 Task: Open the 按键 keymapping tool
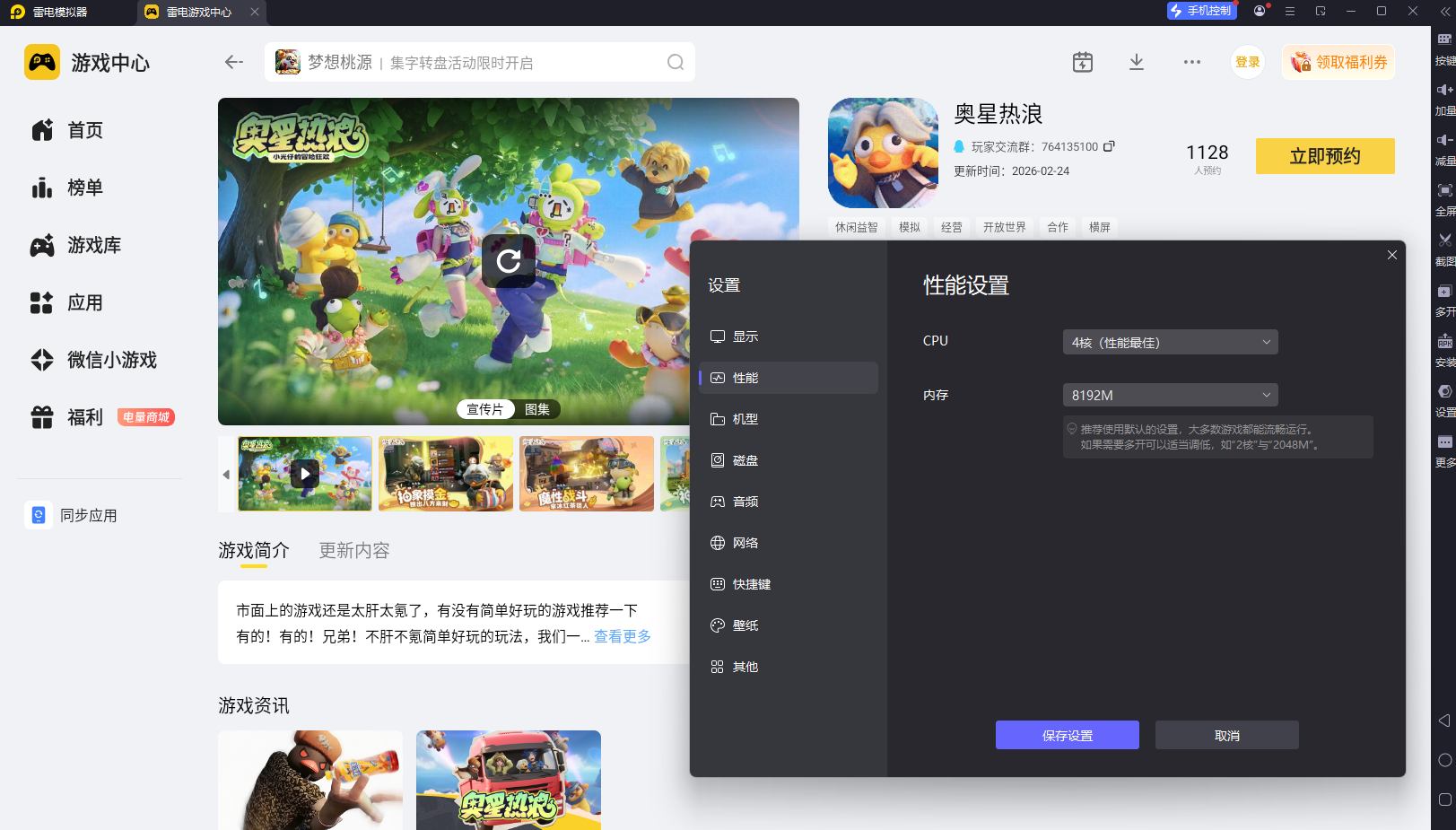1444,48
